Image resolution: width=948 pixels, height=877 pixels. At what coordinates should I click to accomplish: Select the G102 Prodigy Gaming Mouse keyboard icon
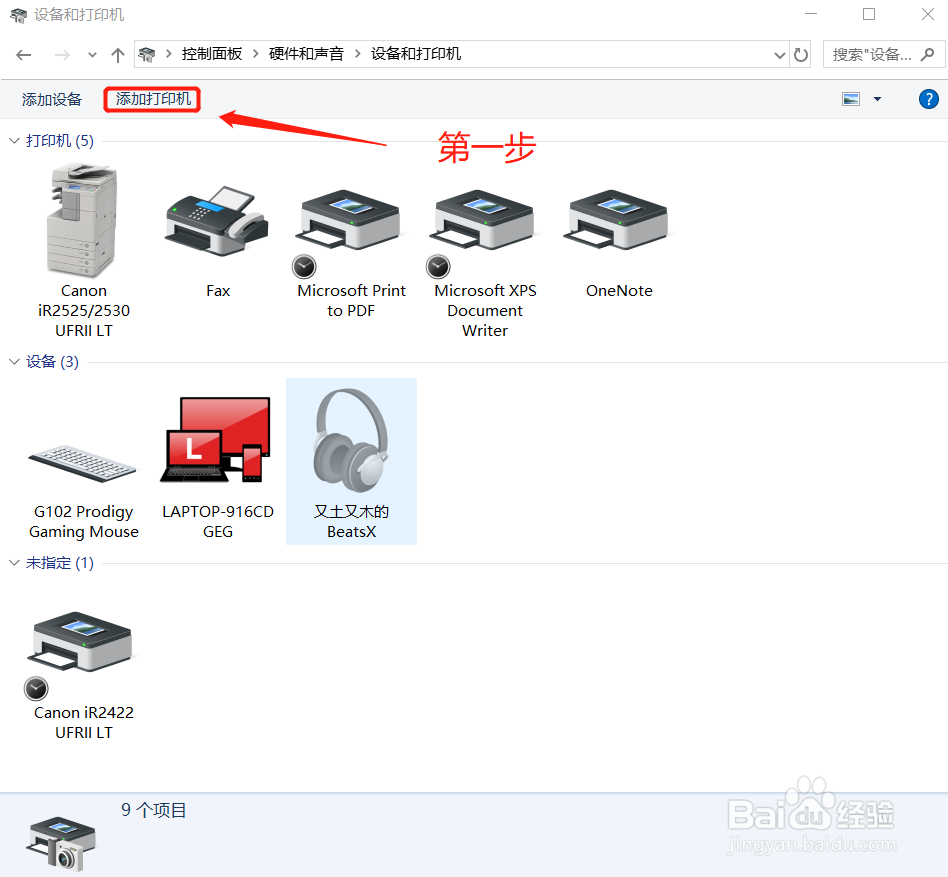coord(82,464)
